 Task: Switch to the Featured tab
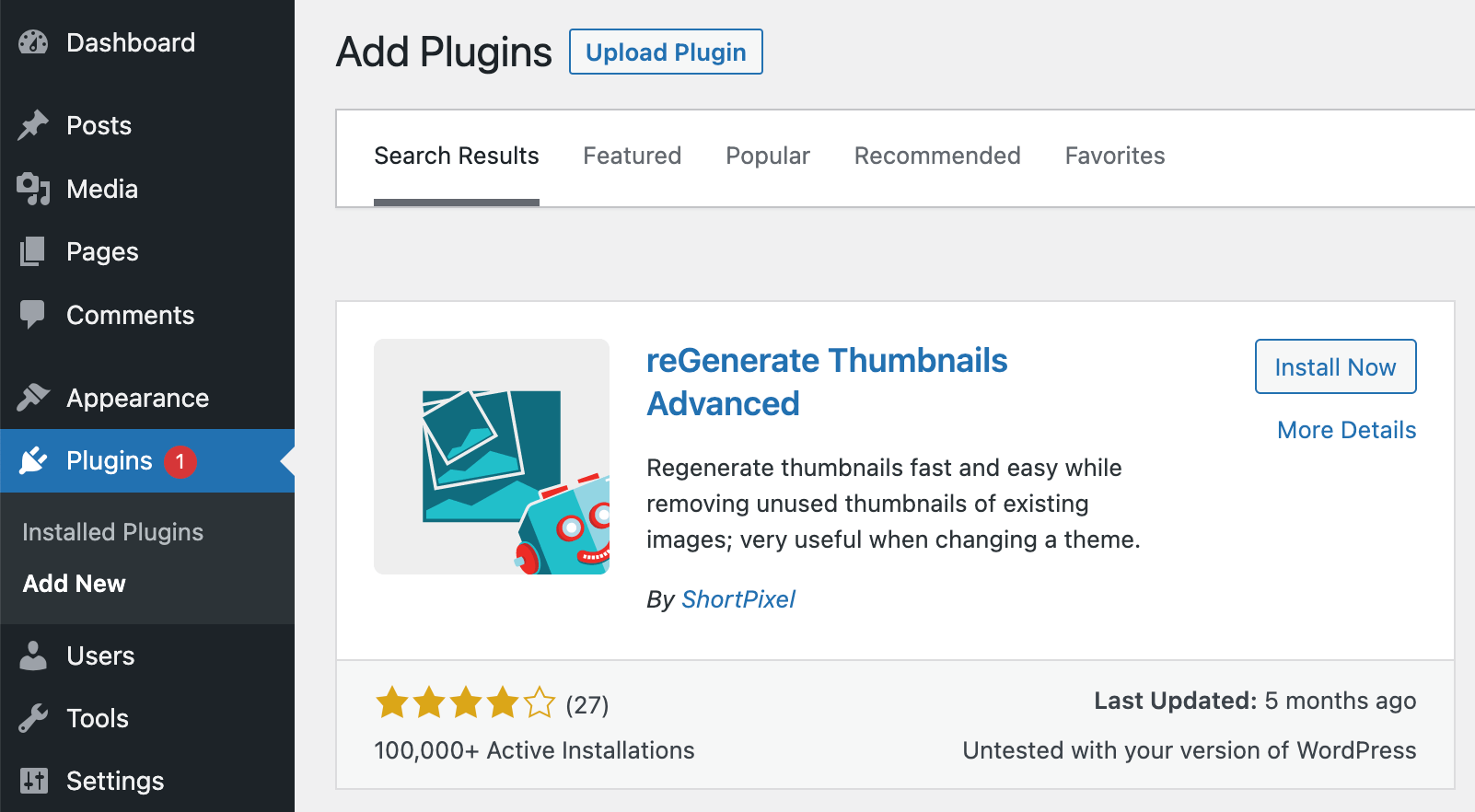coord(632,156)
